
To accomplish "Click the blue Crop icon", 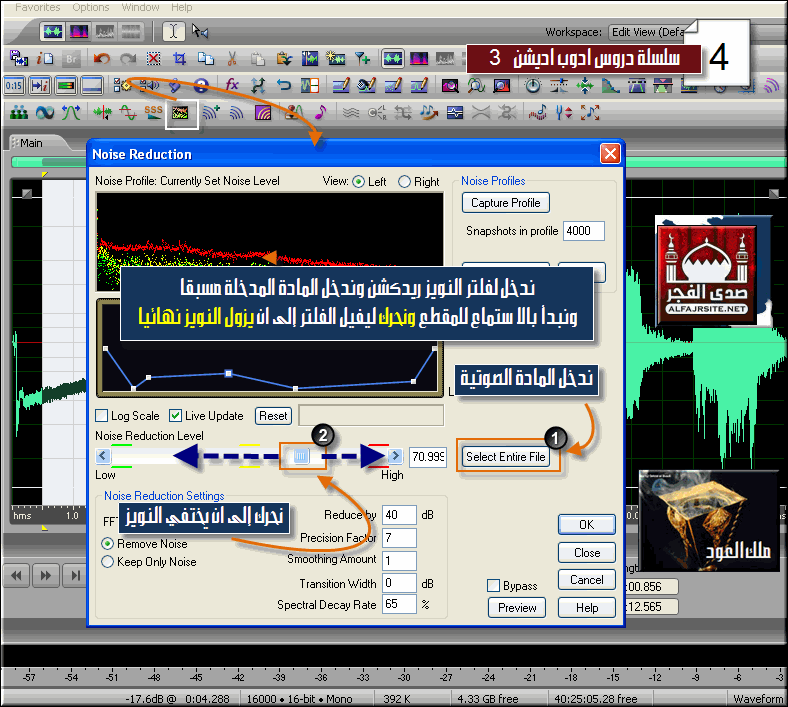I will point(179,59).
